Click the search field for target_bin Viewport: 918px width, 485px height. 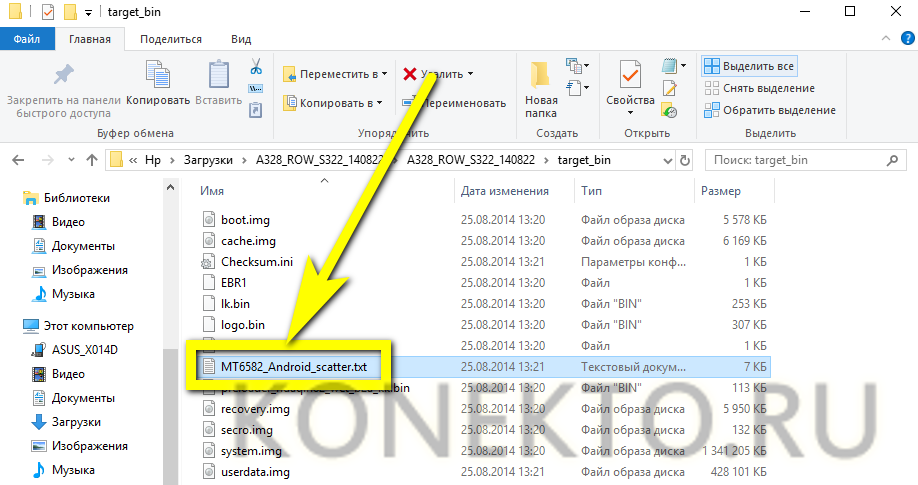[x=800, y=160]
